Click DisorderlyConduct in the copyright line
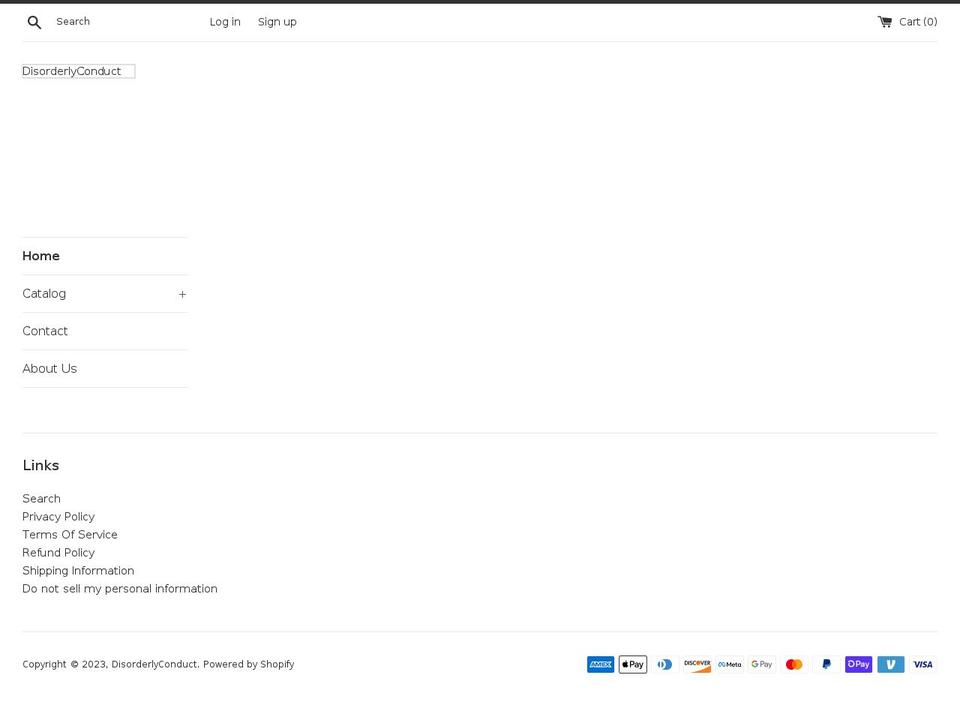The height and width of the screenshot is (720, 960). (154, 664)
